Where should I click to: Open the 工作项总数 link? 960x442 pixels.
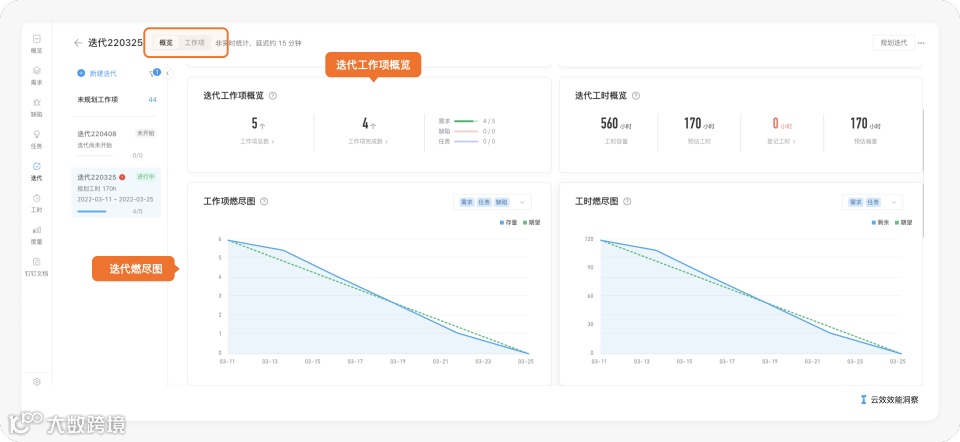click(x=257, y=141)
